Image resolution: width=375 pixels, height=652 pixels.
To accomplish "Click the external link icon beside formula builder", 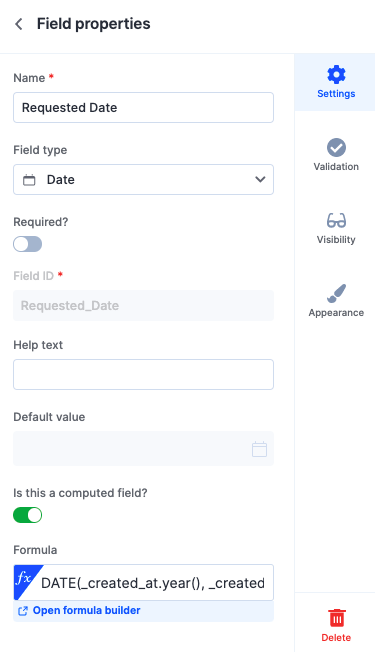I will point(23,611).
